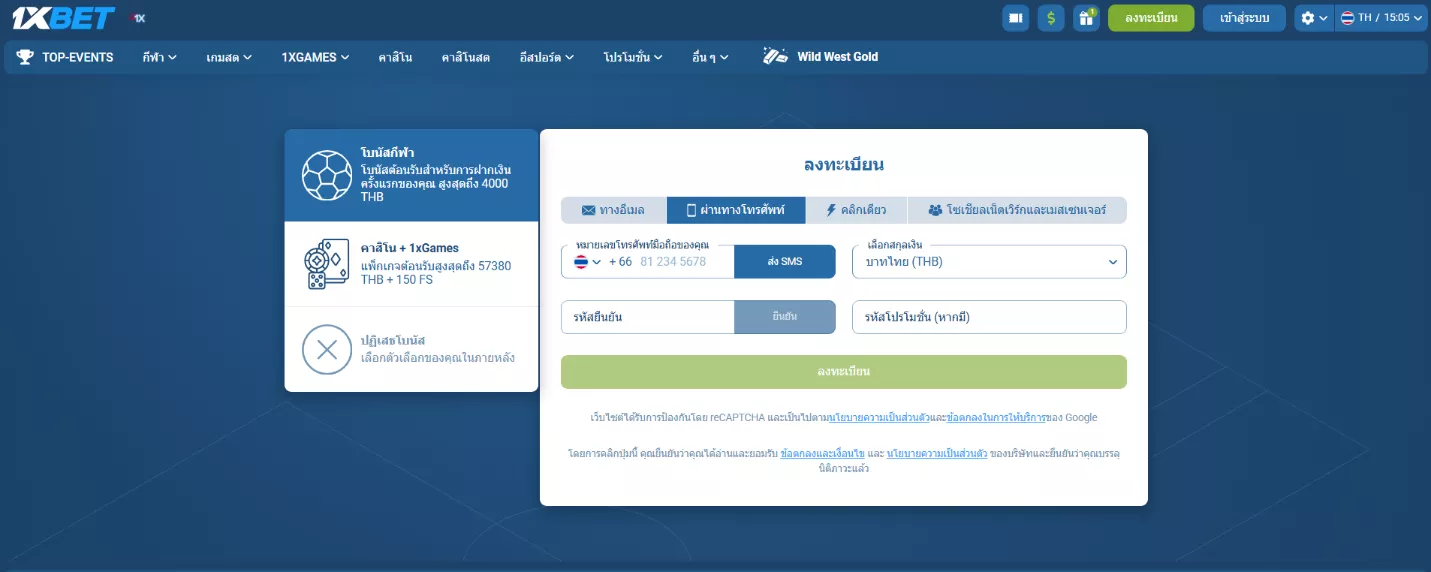
Task: Click the soccer ball bonus icon
Action: click(327, 175)
